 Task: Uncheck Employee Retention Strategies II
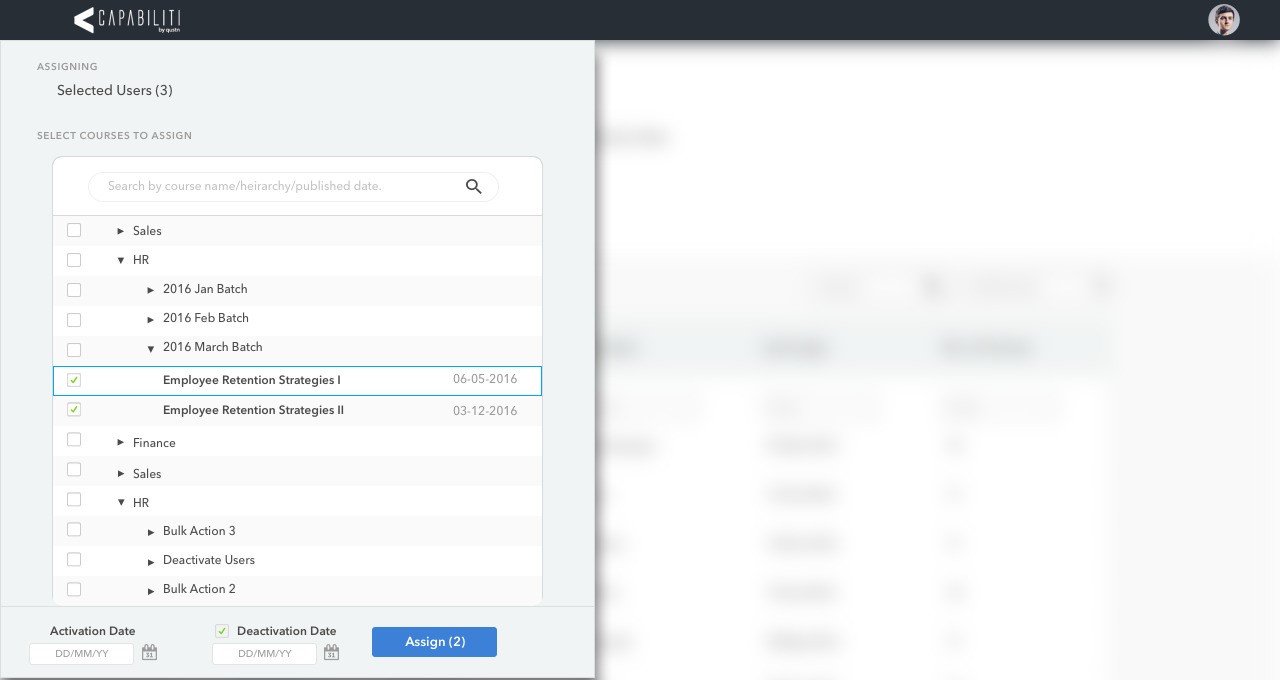[74, 409]
